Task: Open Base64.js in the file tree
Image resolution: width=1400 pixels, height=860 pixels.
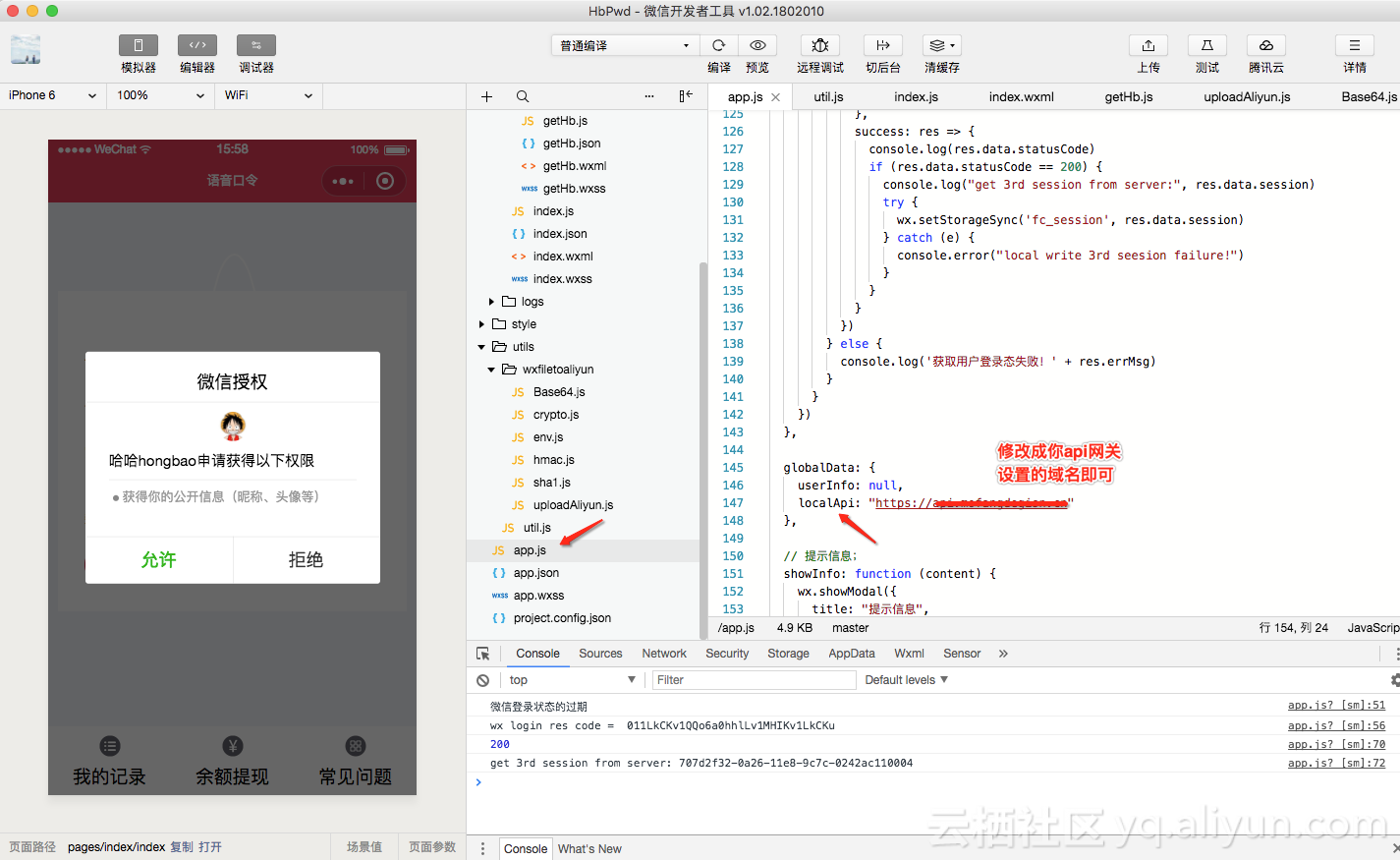Action: (x=559, y=392)
